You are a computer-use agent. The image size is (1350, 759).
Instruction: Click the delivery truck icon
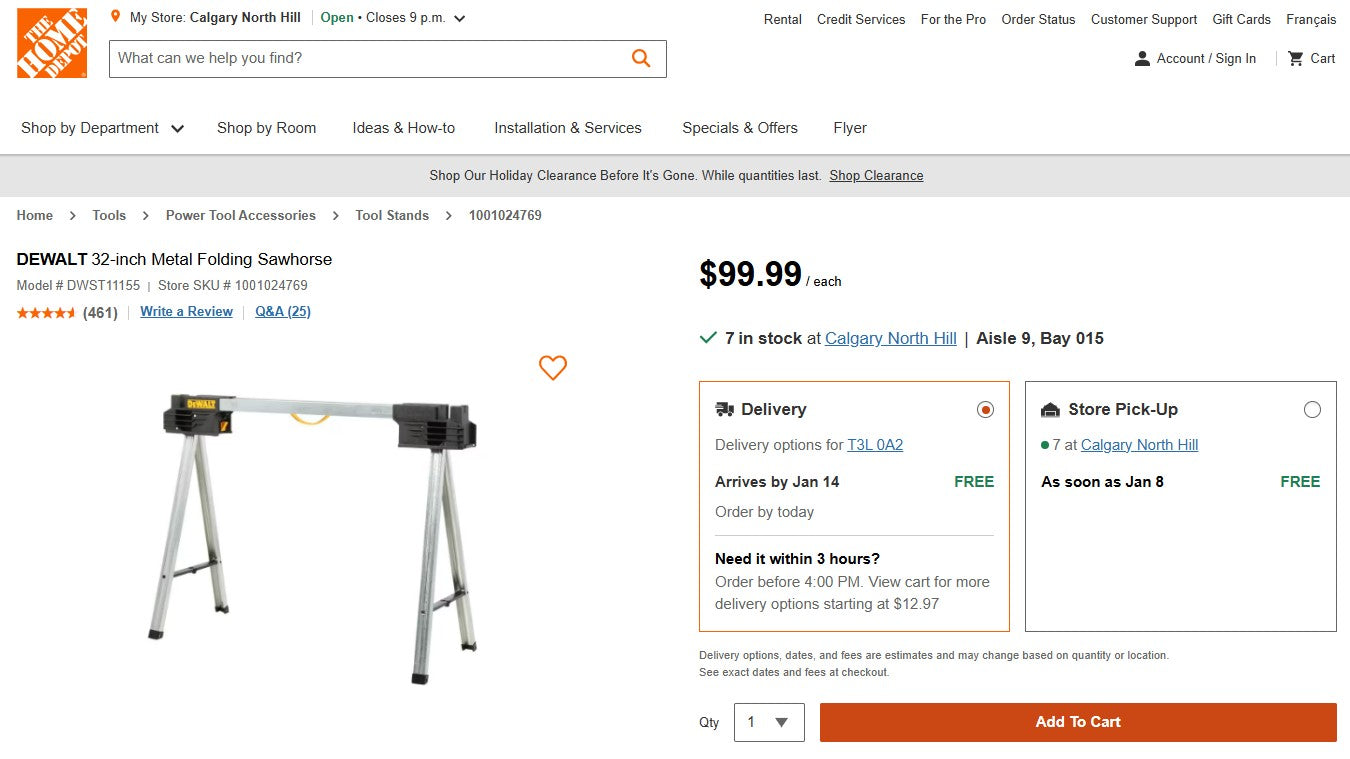tap(724, 409)
